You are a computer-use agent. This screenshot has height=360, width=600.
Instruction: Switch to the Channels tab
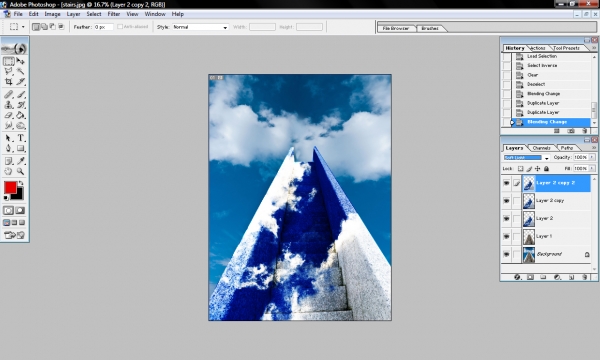(541, 148)
